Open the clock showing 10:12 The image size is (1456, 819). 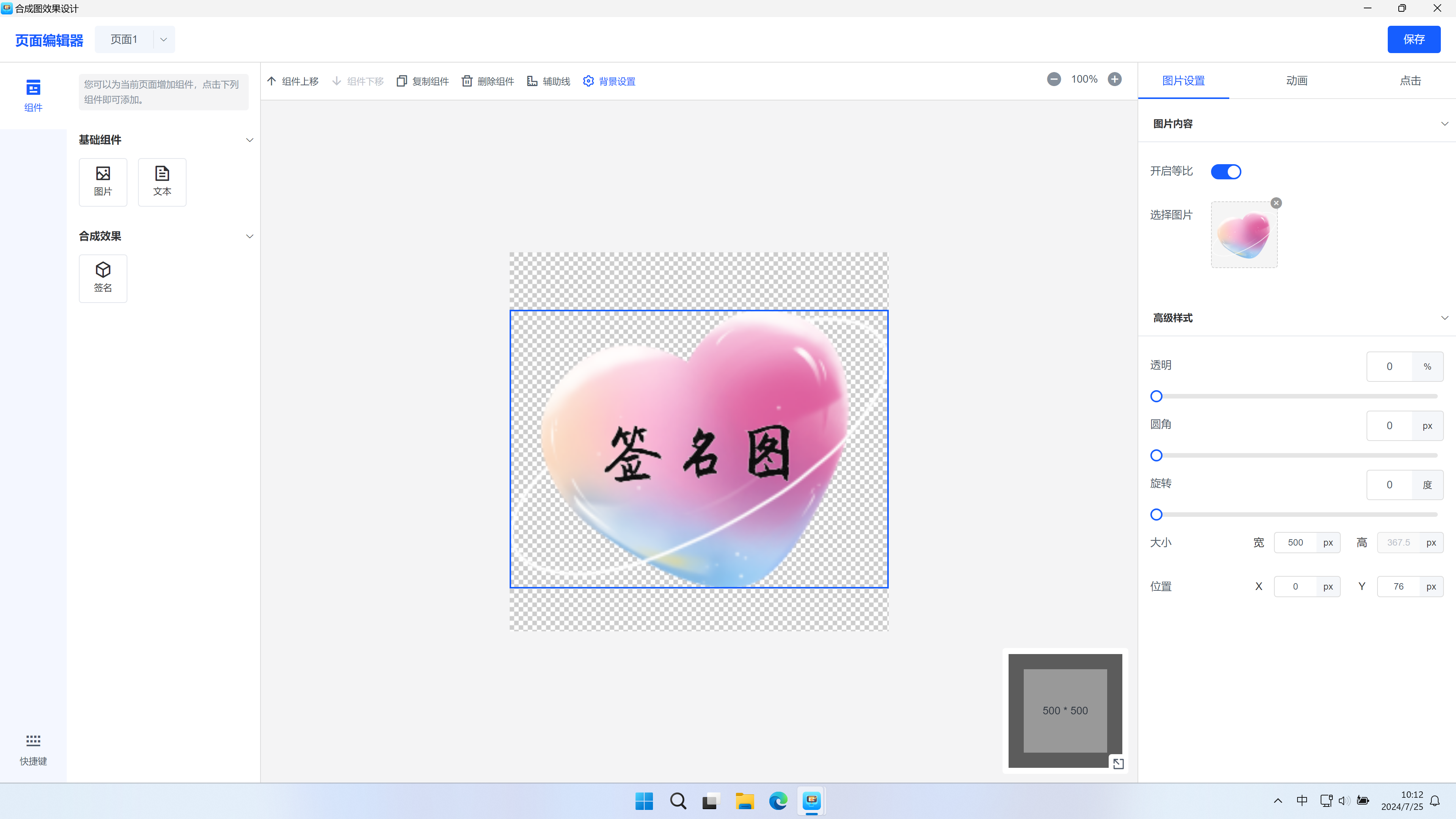click(1402, 801)
